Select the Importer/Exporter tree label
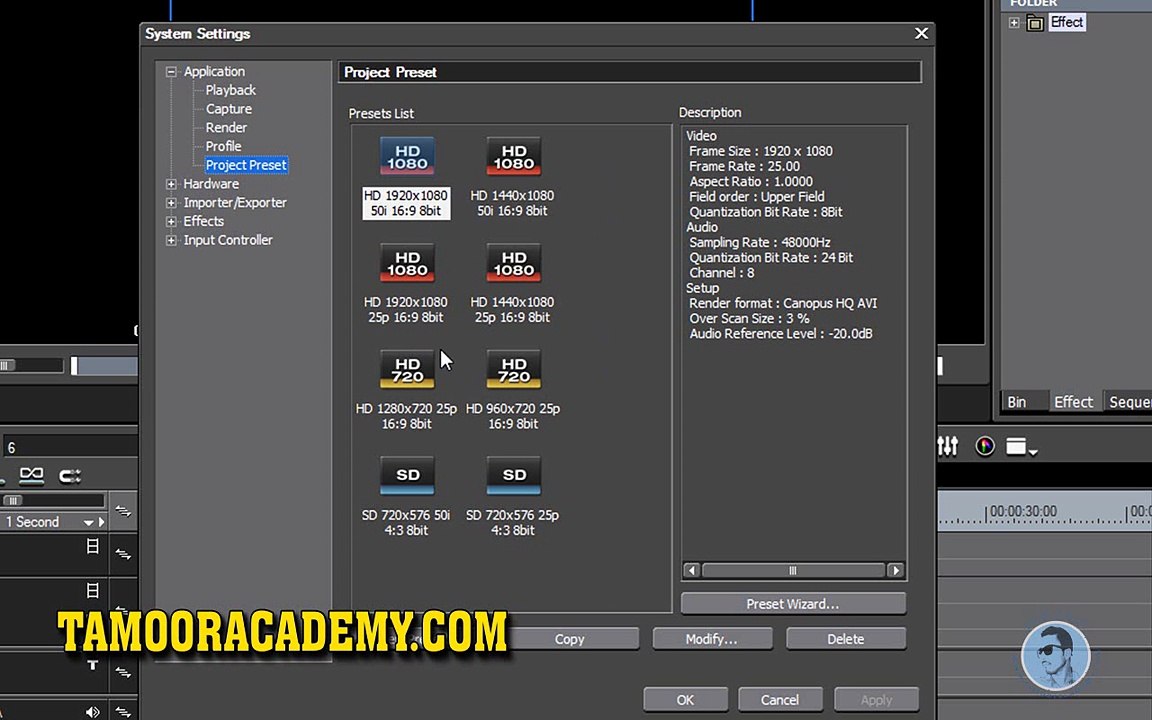This screenshot has width=1152, height=720. [235, 203]
